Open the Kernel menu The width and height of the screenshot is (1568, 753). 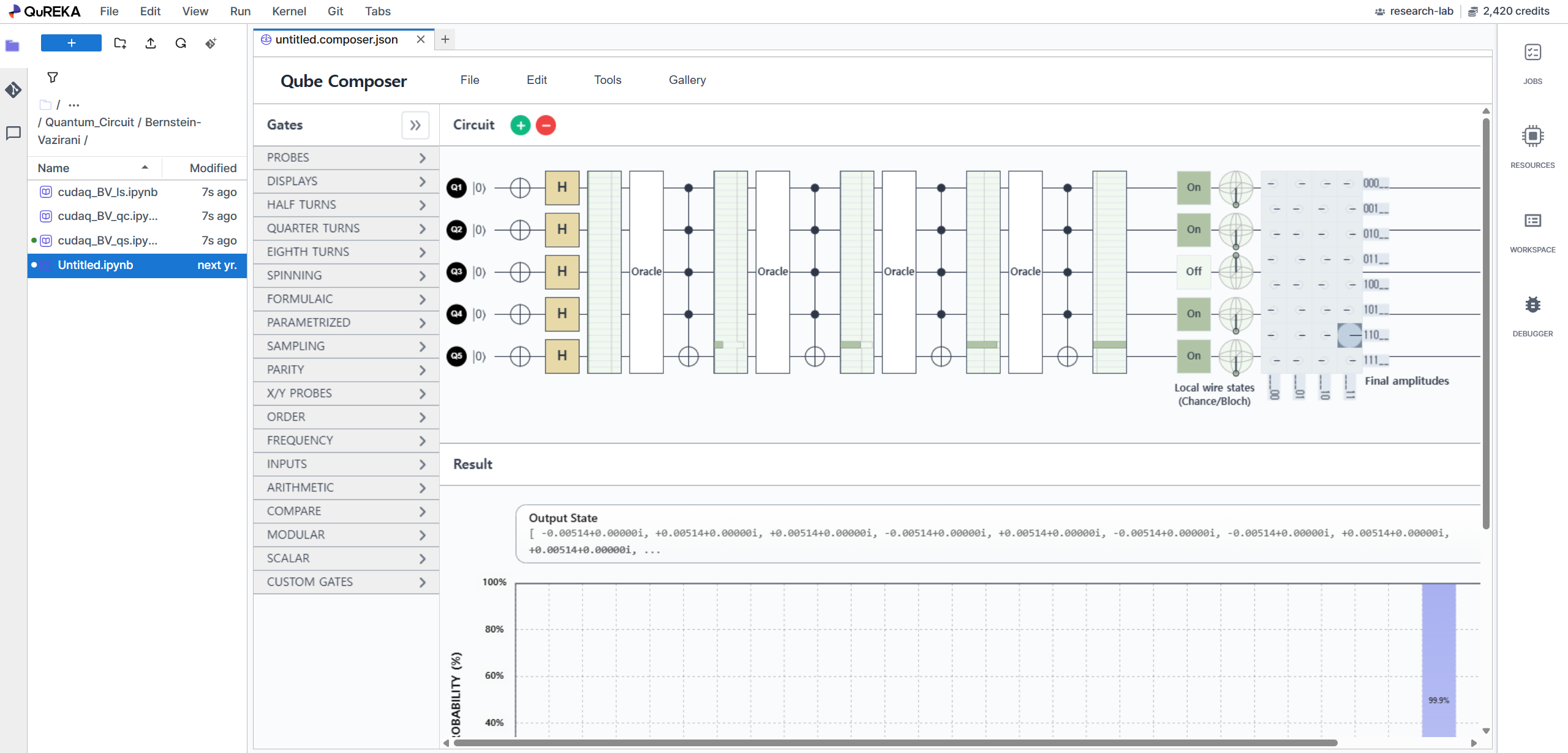tap(288, 11)
